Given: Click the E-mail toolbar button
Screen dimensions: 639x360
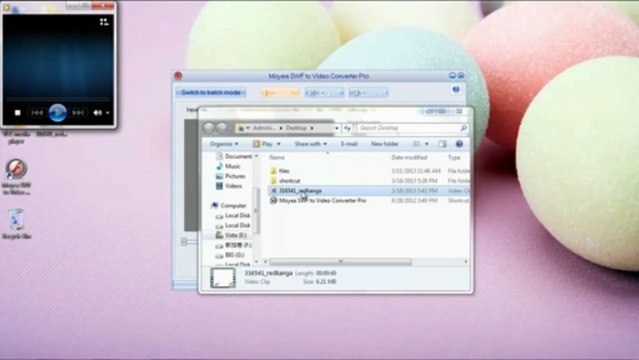Looking at the screenshot, I should (349, 144).
